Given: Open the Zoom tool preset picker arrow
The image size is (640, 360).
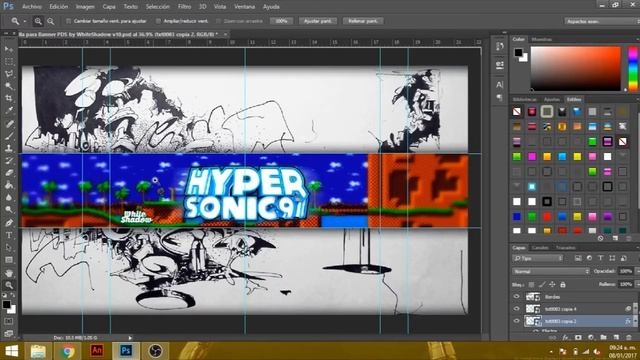Looking at the screenshot, I should click(24, 21).
